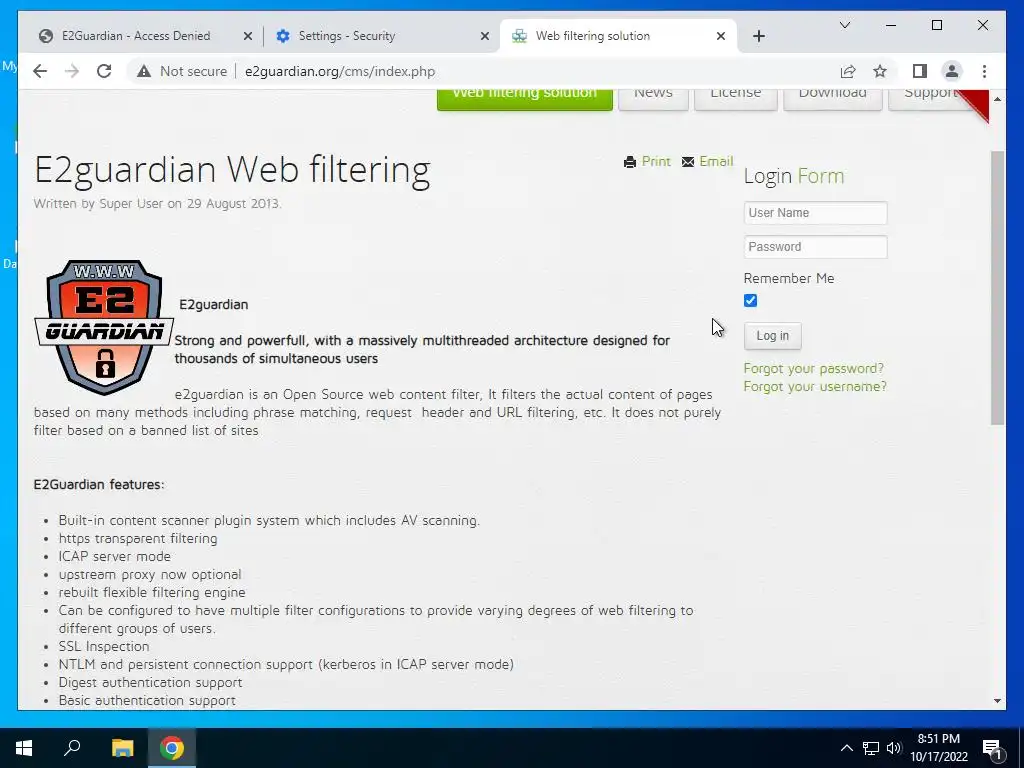Close the E2Guardian - Access Denied tab
This screenshot has width=1024, height=768.
248,36
